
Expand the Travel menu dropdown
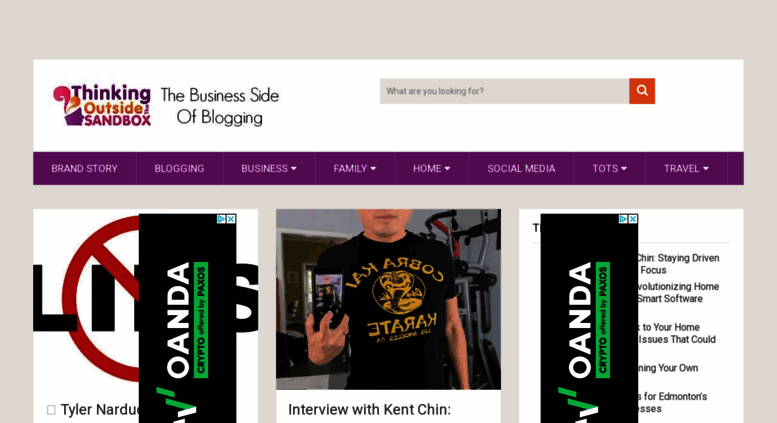point(686,168)
